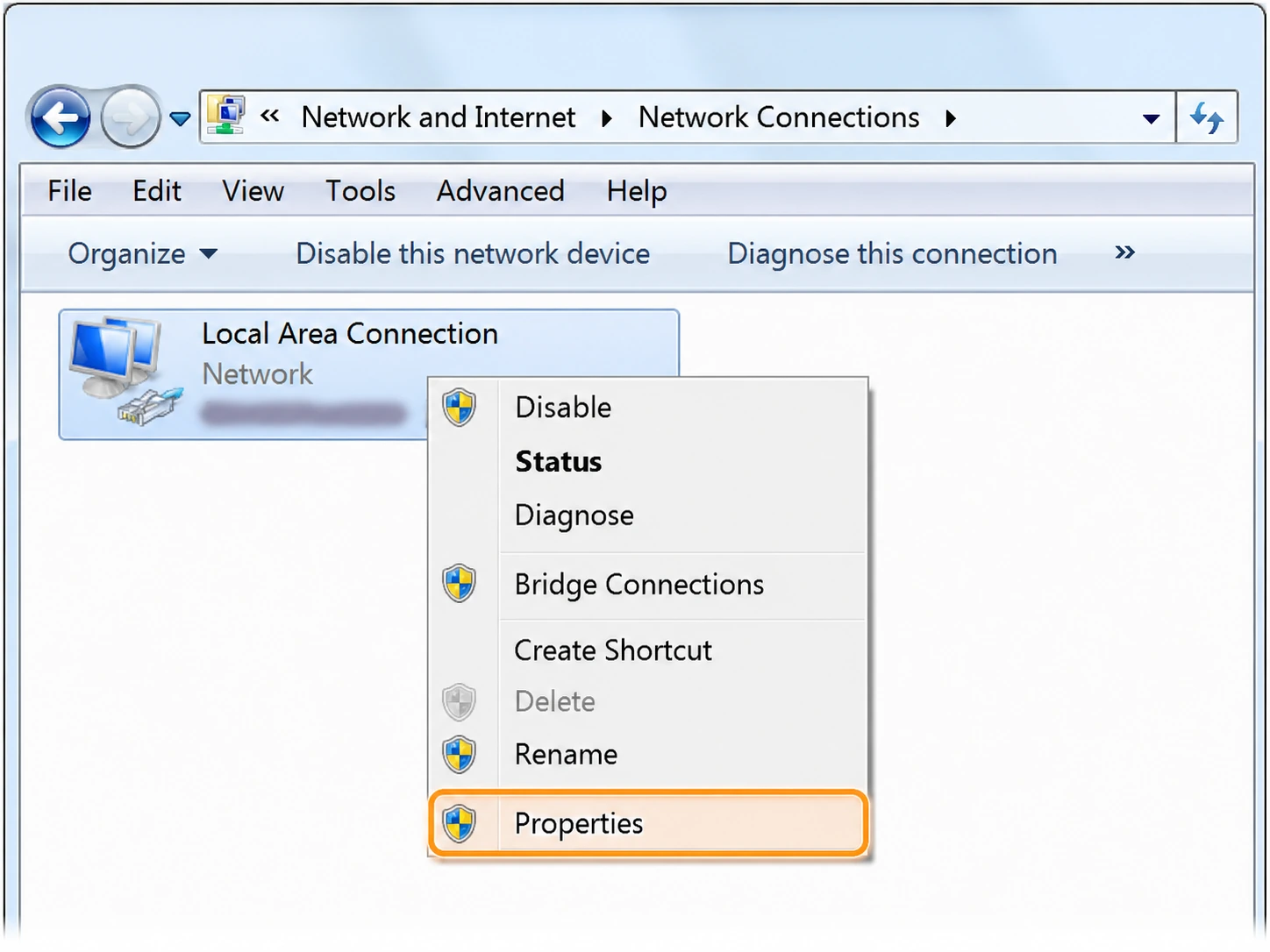Choose Create Shortcut in context menu
Image resolution: width=1270 pixels, height=952 pixels.
pos(648,650)
